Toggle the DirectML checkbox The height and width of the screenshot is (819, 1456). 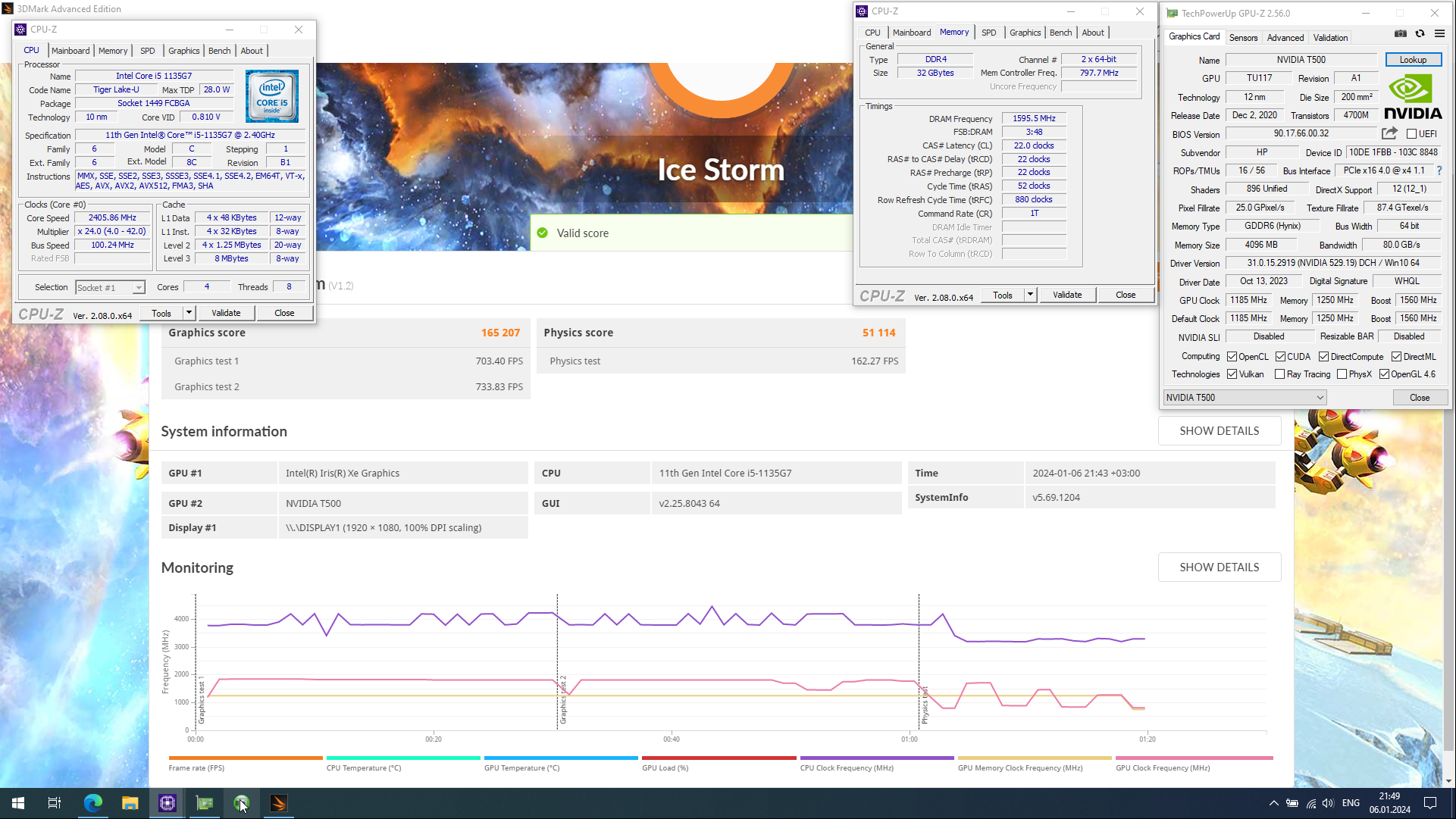pyautogui.click(x=1396, y=356)
